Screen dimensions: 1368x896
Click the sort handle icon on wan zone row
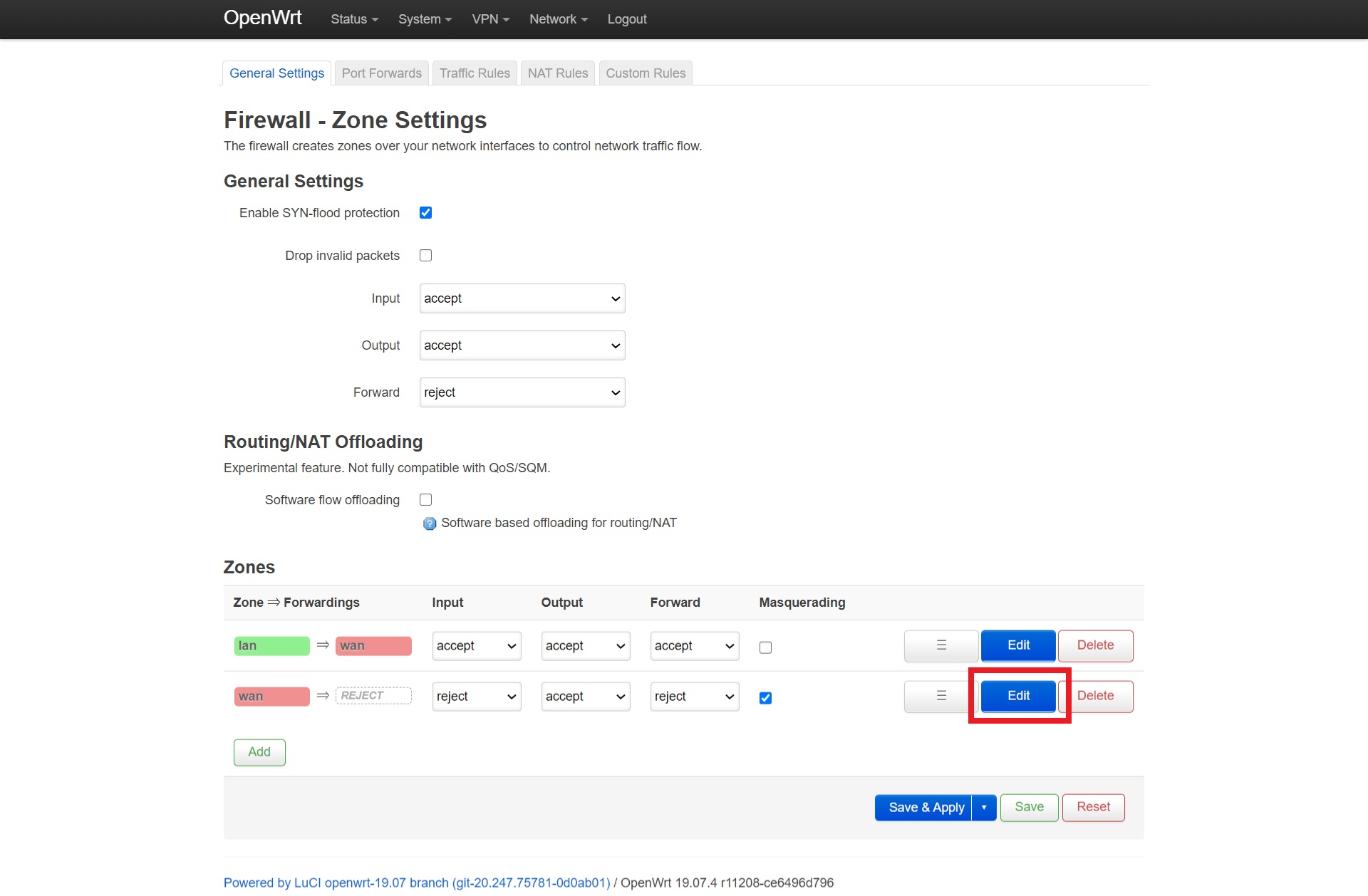(940, 696)
